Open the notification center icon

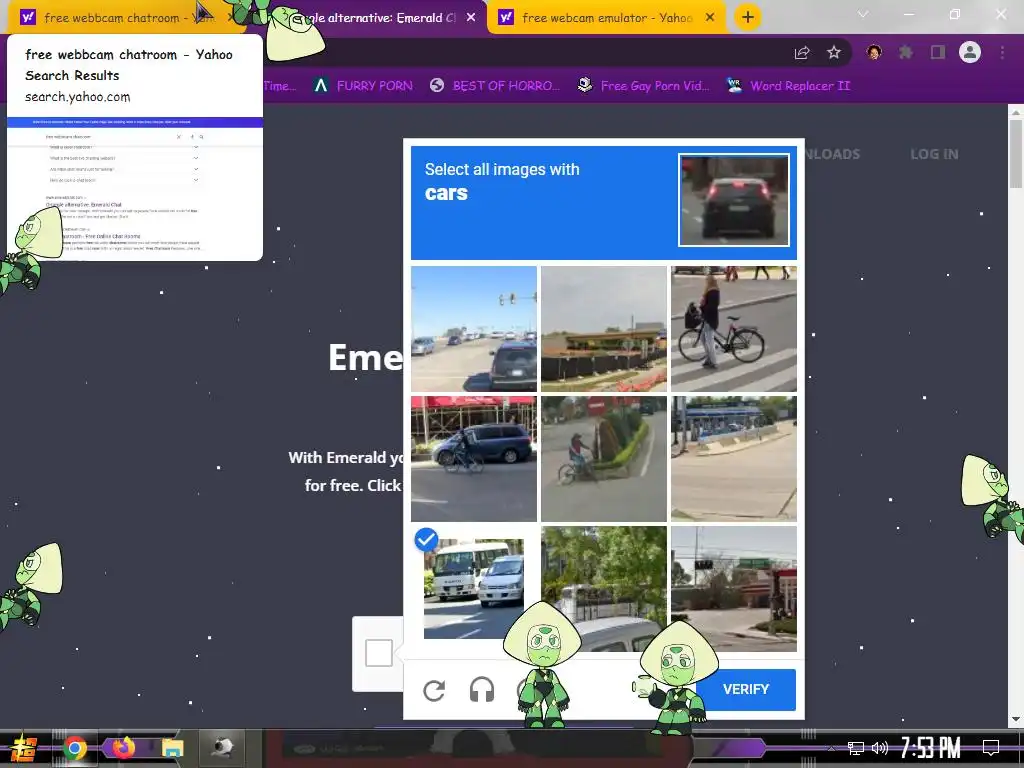pyautogui.click(x=991, y=748)
